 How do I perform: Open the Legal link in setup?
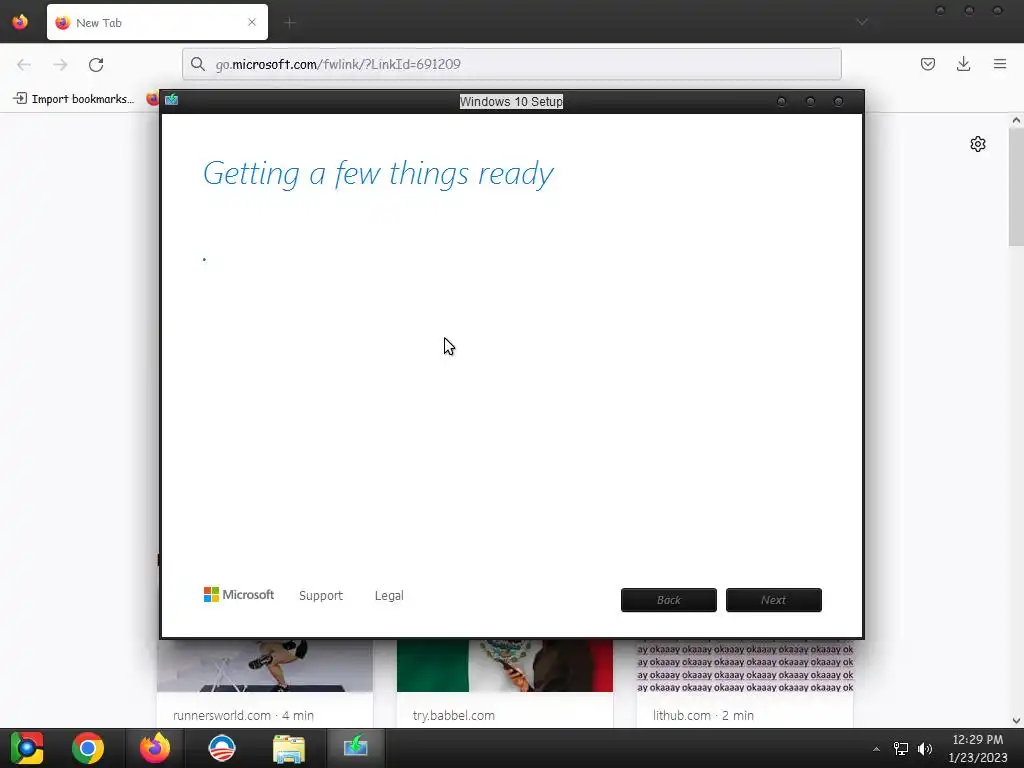[389, 596]
